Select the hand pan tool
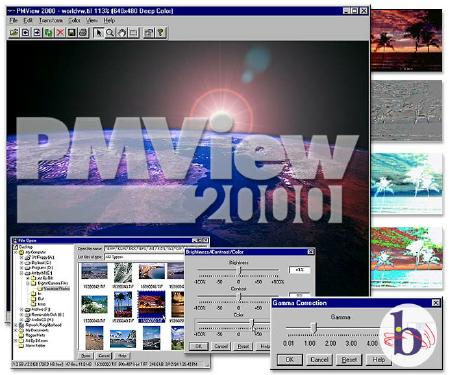450x375 pixels. (122, 32)
